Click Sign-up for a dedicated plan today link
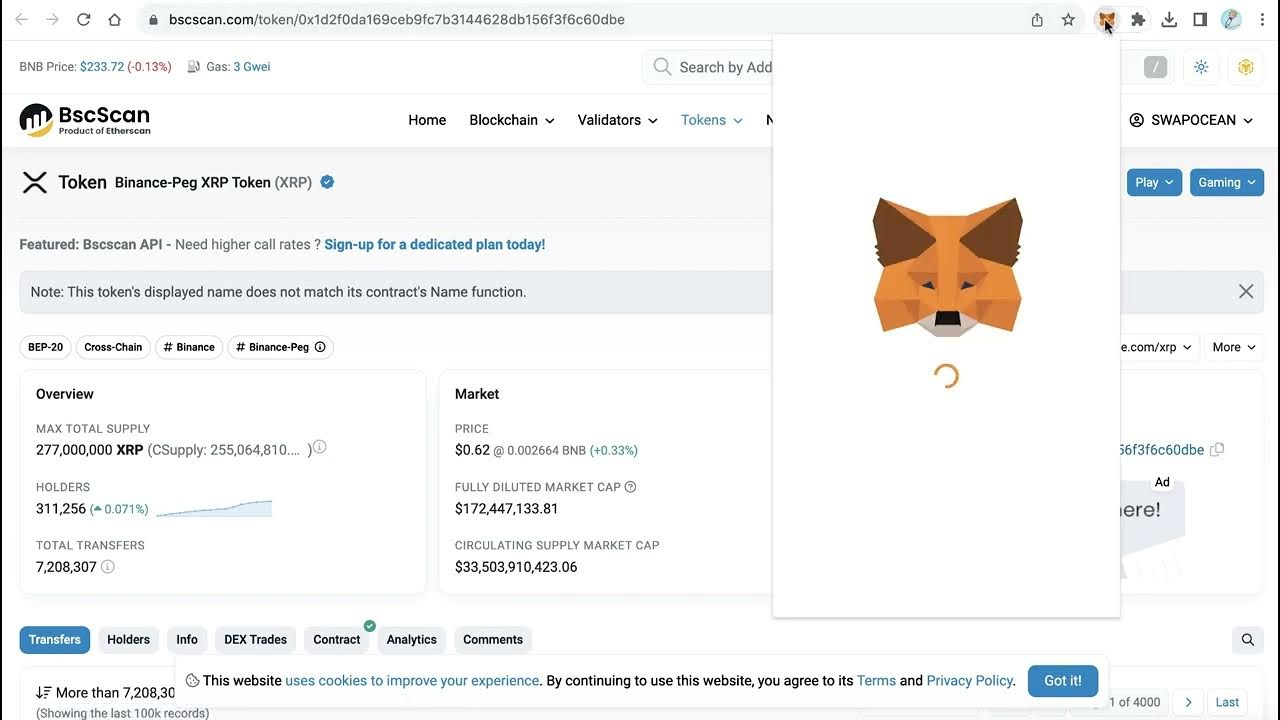 click(435, 244)
